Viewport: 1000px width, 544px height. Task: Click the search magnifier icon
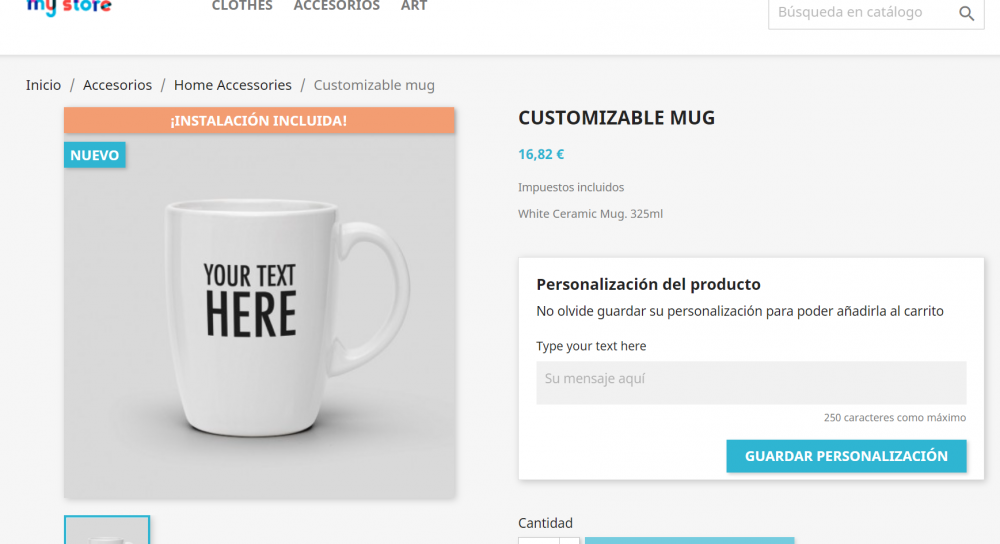tap(966, 13)
